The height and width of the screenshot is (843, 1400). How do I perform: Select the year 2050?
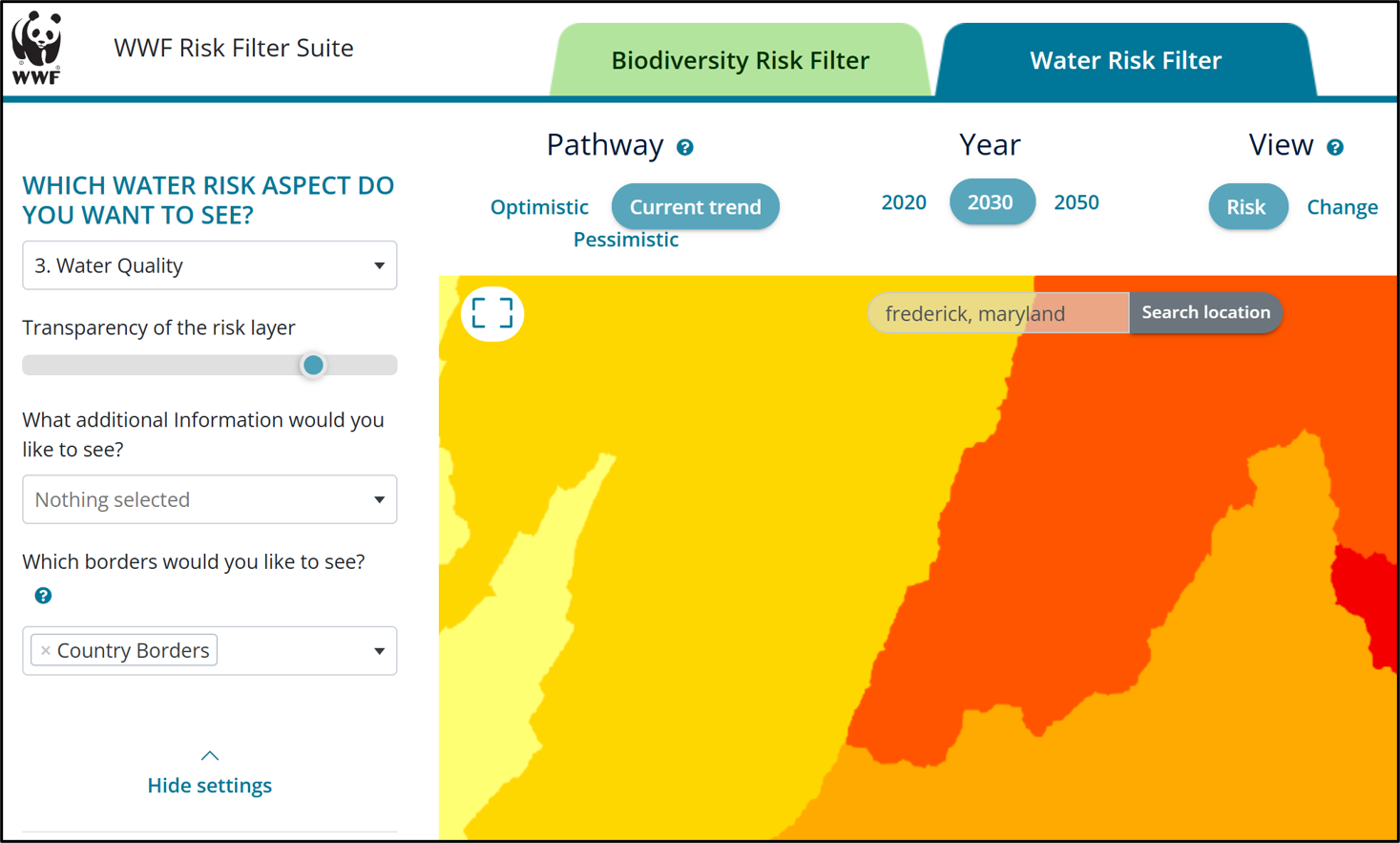click(1076, 201)
